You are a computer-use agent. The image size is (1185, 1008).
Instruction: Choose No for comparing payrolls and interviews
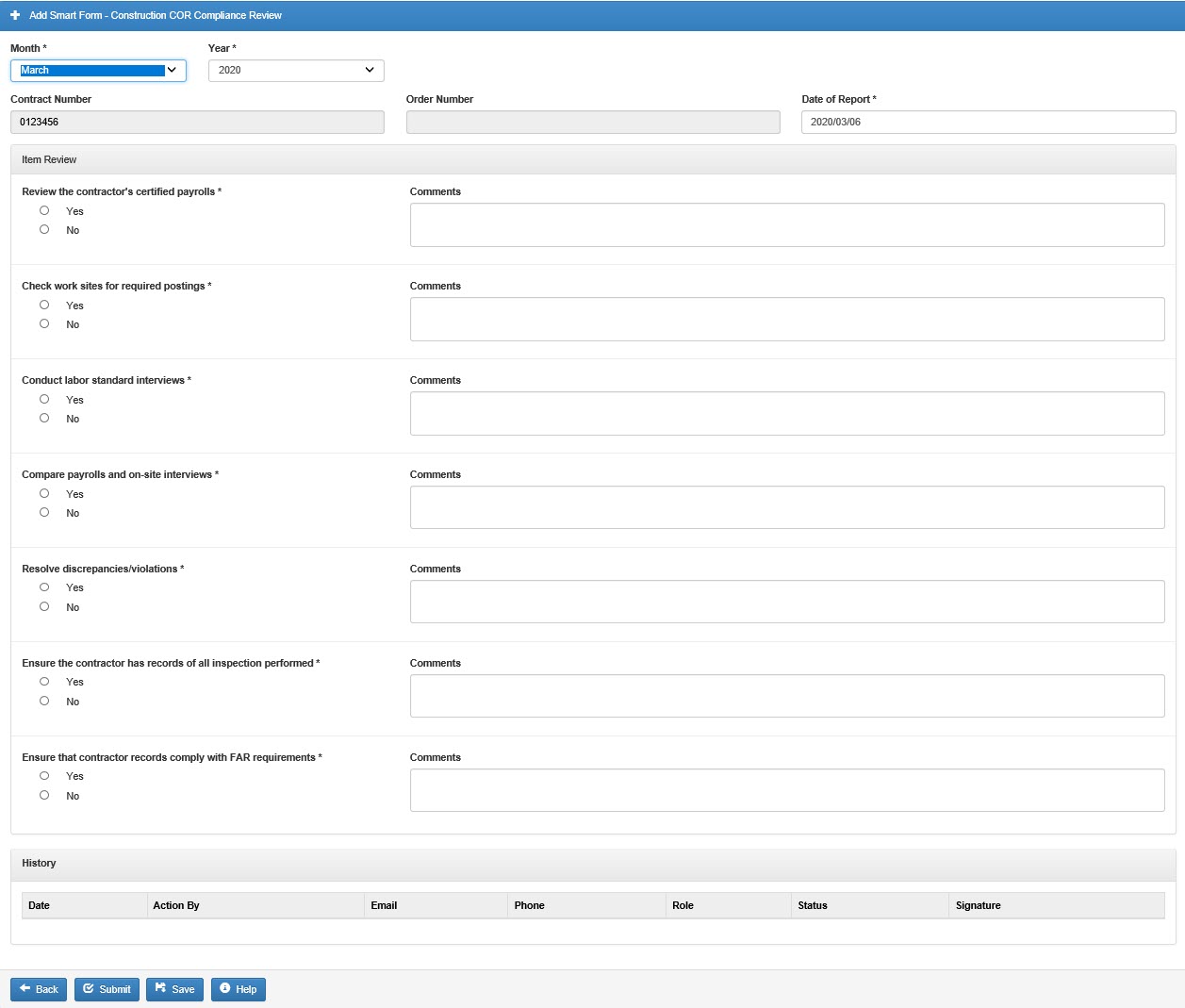click(44, 512)
